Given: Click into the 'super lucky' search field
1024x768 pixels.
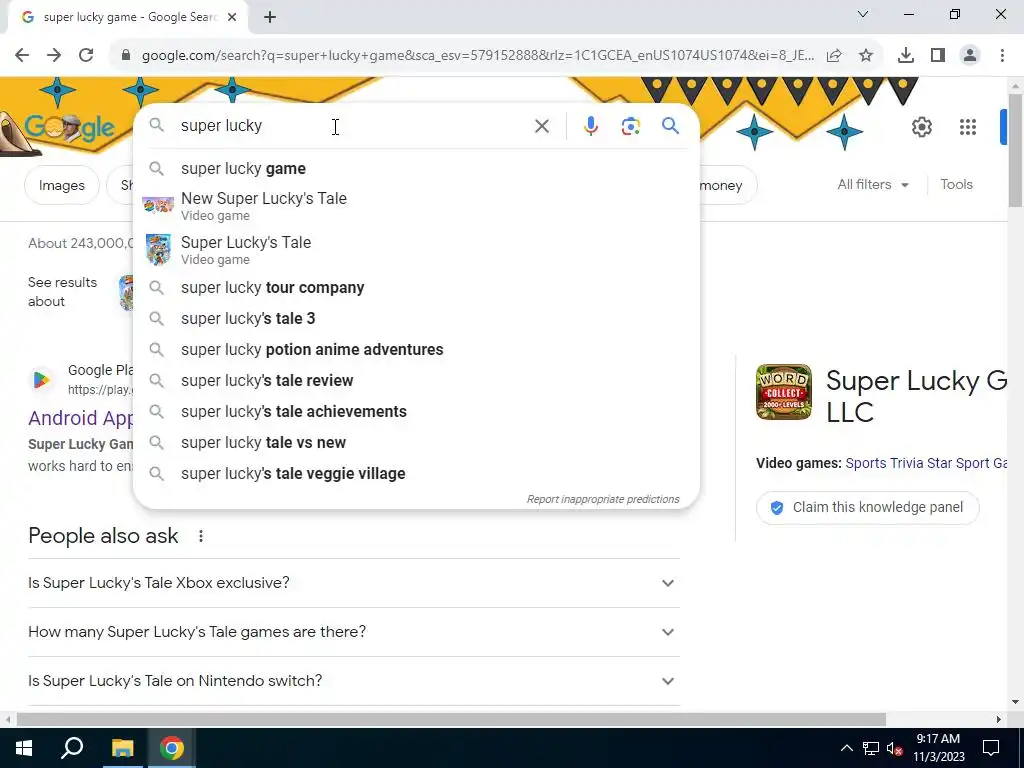Looking at the screenshot, I should [353, 125].
